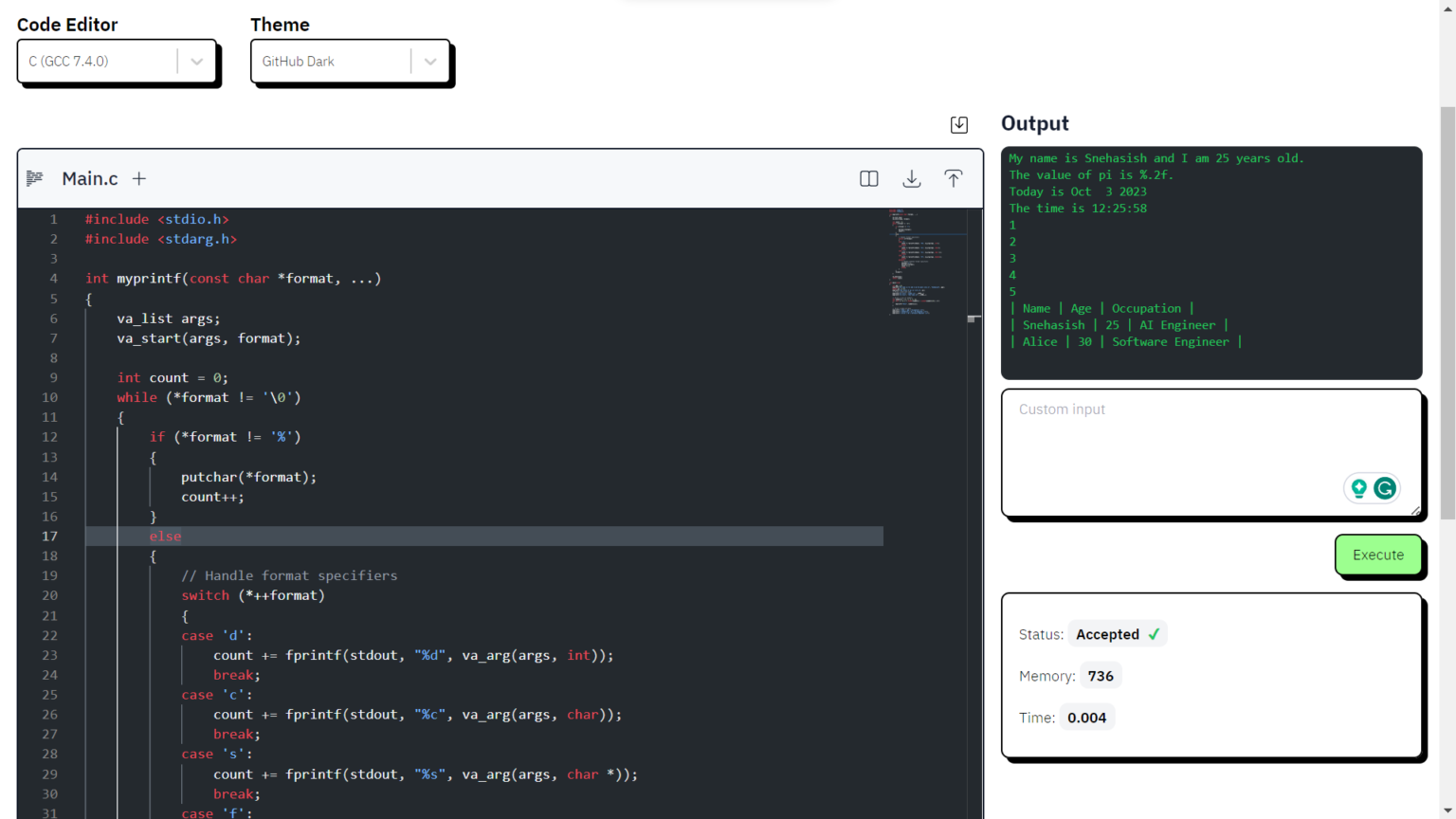This screenshot has width=1456, height=819.
Task: Click the page vertical scrollbar on right edge
Action: (1447, 313)
